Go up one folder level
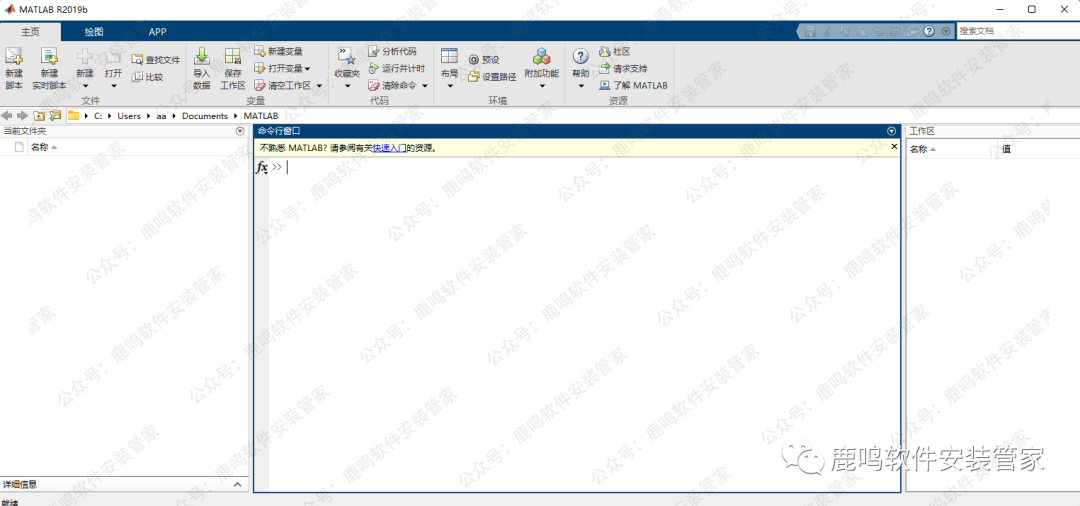 click(x=39, y=116)
